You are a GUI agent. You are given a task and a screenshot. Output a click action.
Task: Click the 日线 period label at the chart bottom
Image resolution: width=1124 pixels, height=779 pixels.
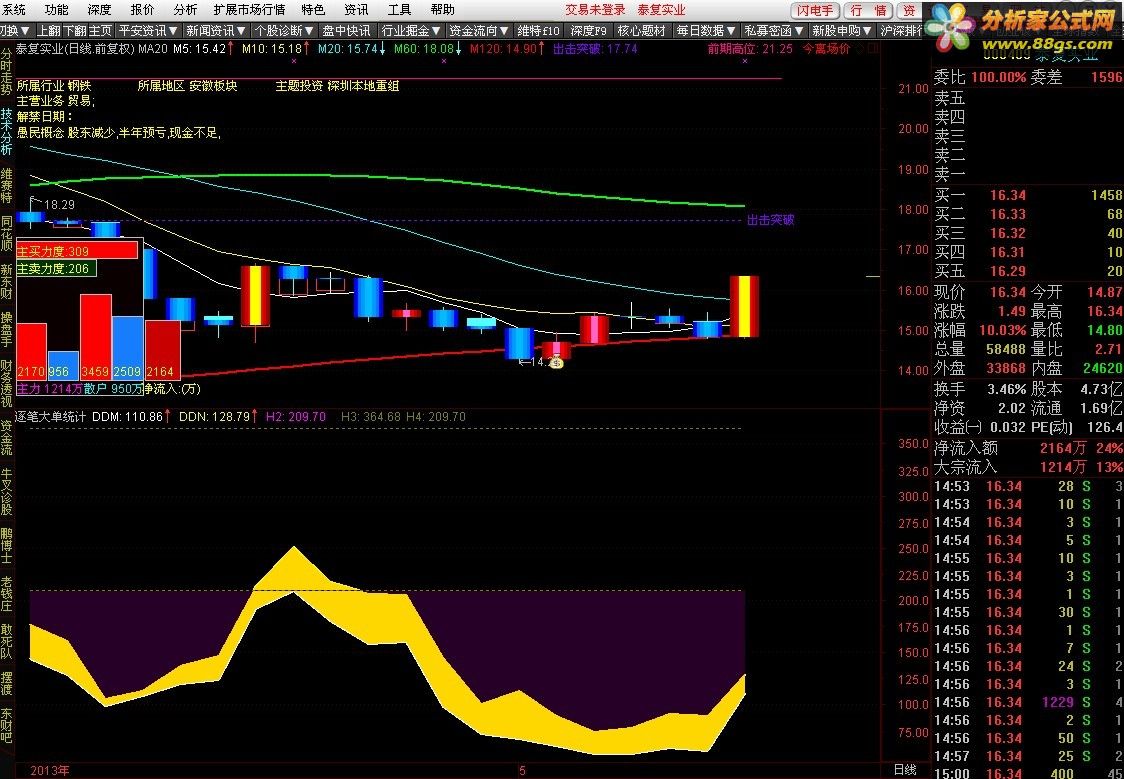(905, 770)
